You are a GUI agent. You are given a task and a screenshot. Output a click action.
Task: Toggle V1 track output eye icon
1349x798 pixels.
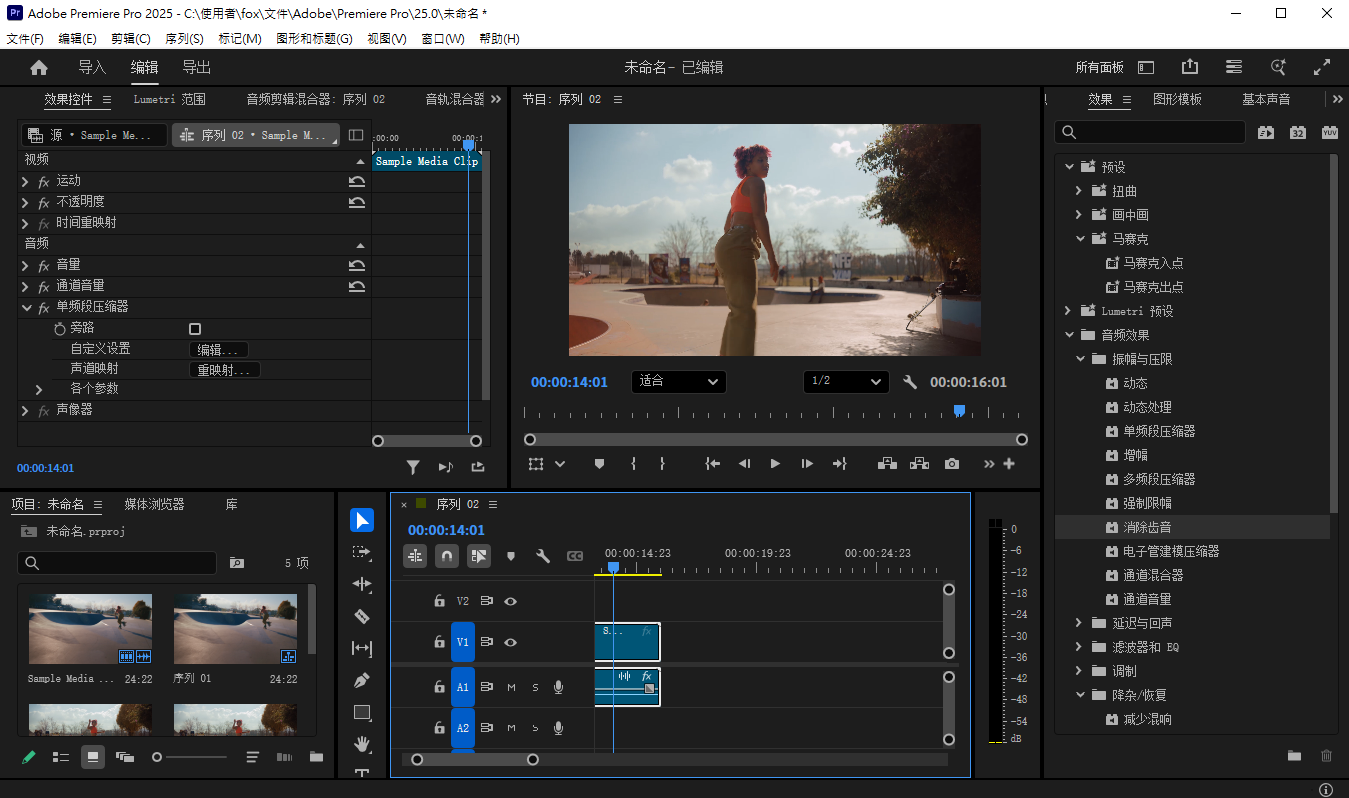[x=511, y=642]
